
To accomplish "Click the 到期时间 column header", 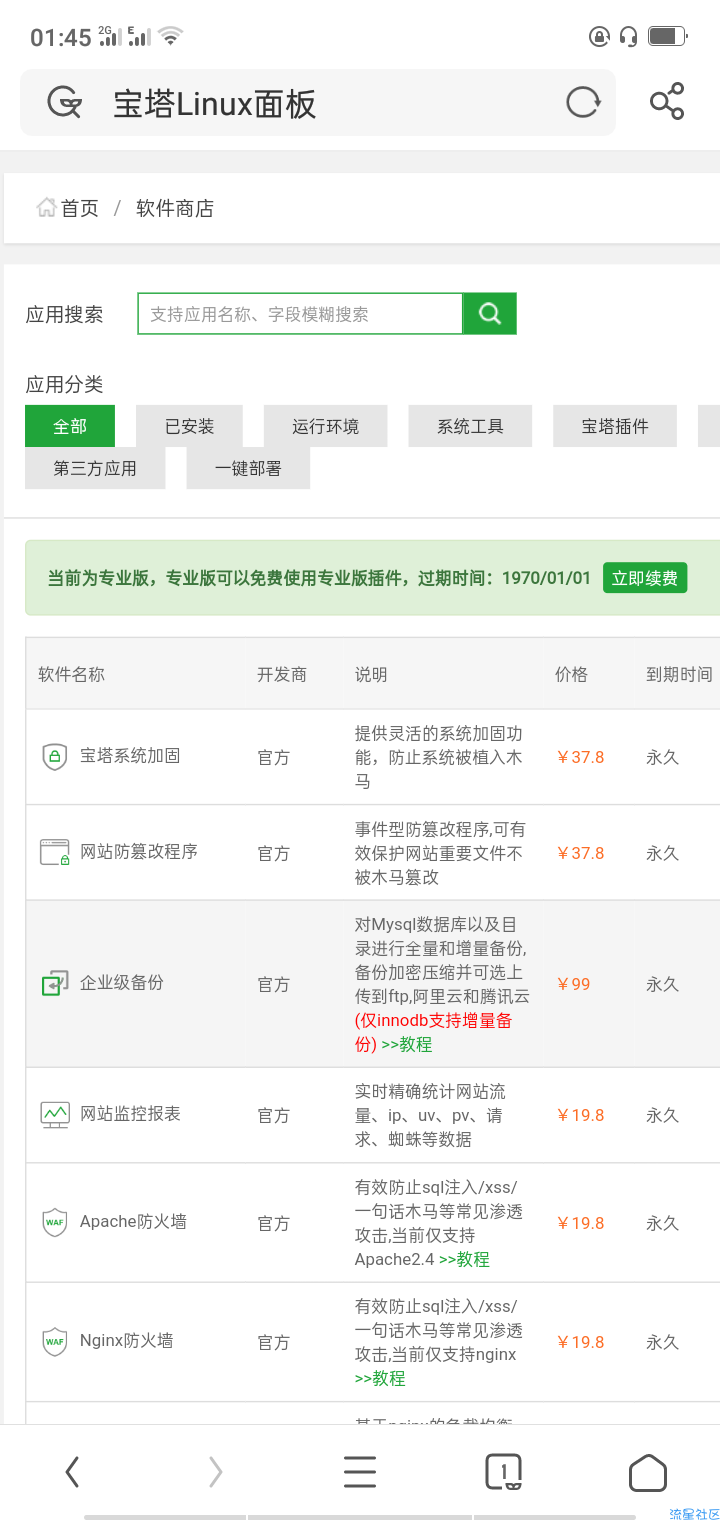I will 680,674.
